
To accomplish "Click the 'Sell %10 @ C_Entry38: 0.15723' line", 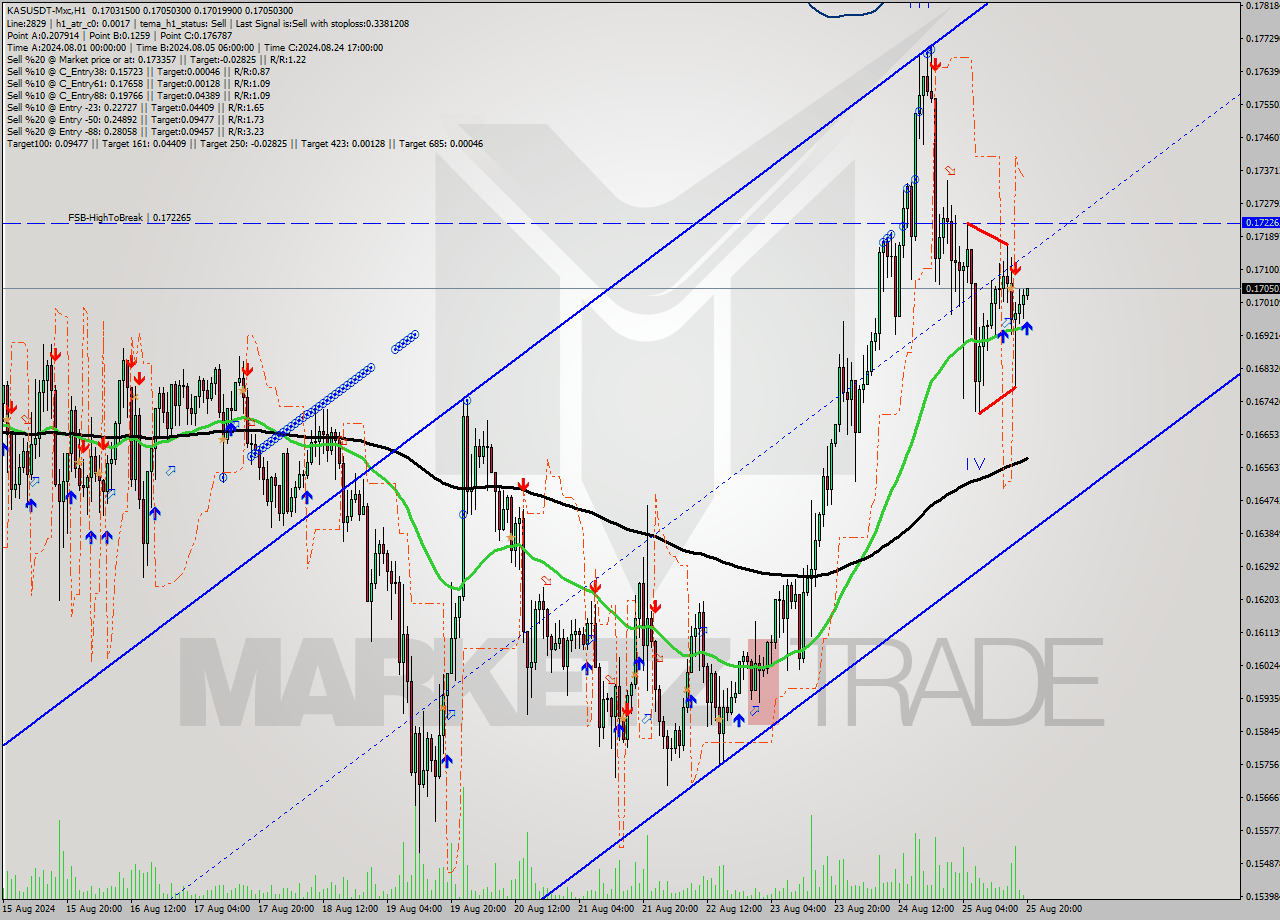I will (x=138, y=71).
